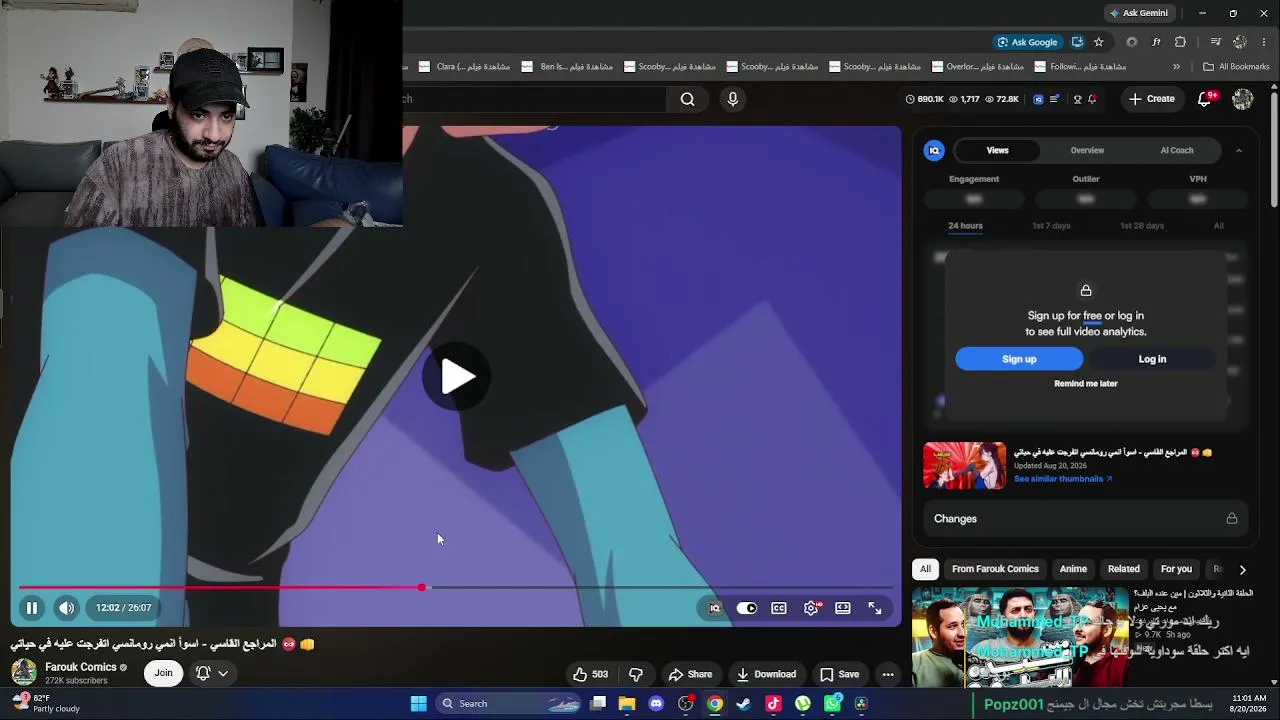Screen dimensions: 1280x720
Task: Click the vidIQ alert bell in header
Action: (x=1092, y=99)
